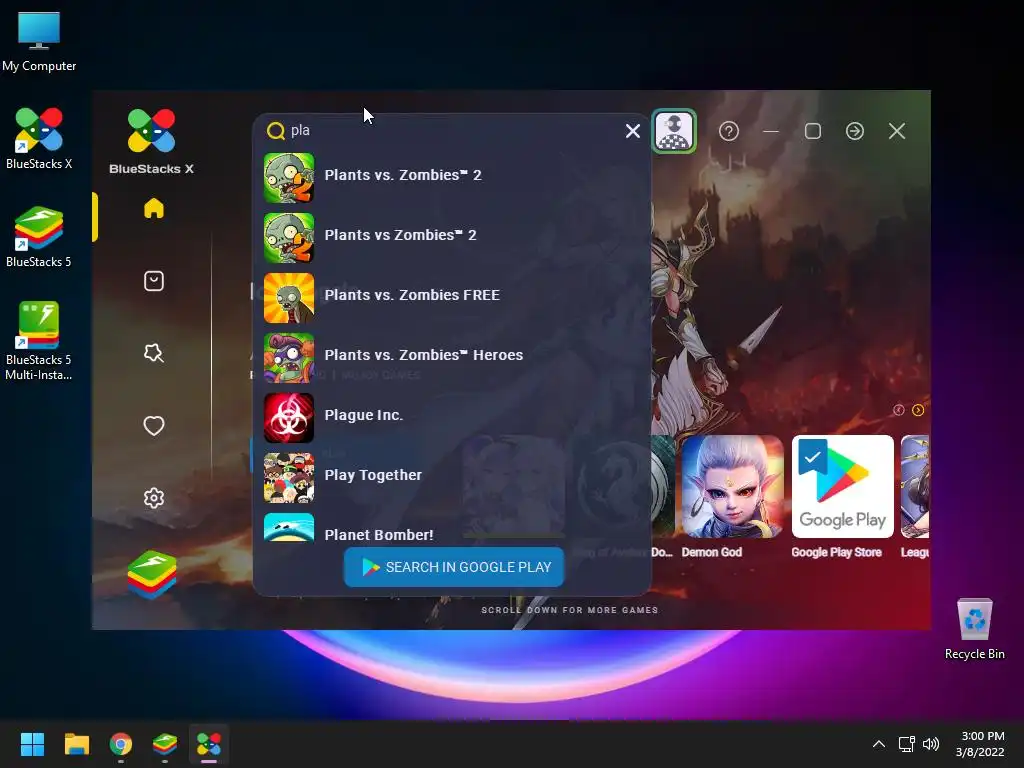Viewport: 1024px width, 768px height.
Task: Click the partially visible League game tile
Action: 915,487
